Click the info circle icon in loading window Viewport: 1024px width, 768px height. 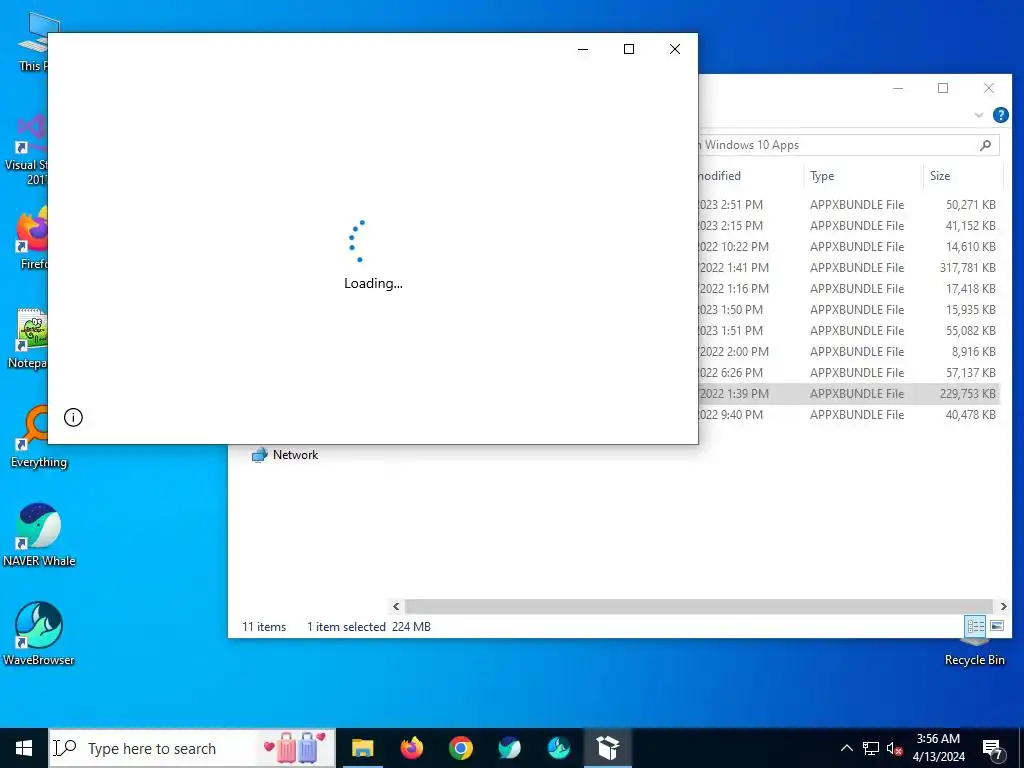pyautogui.click(x=73, y=417)
